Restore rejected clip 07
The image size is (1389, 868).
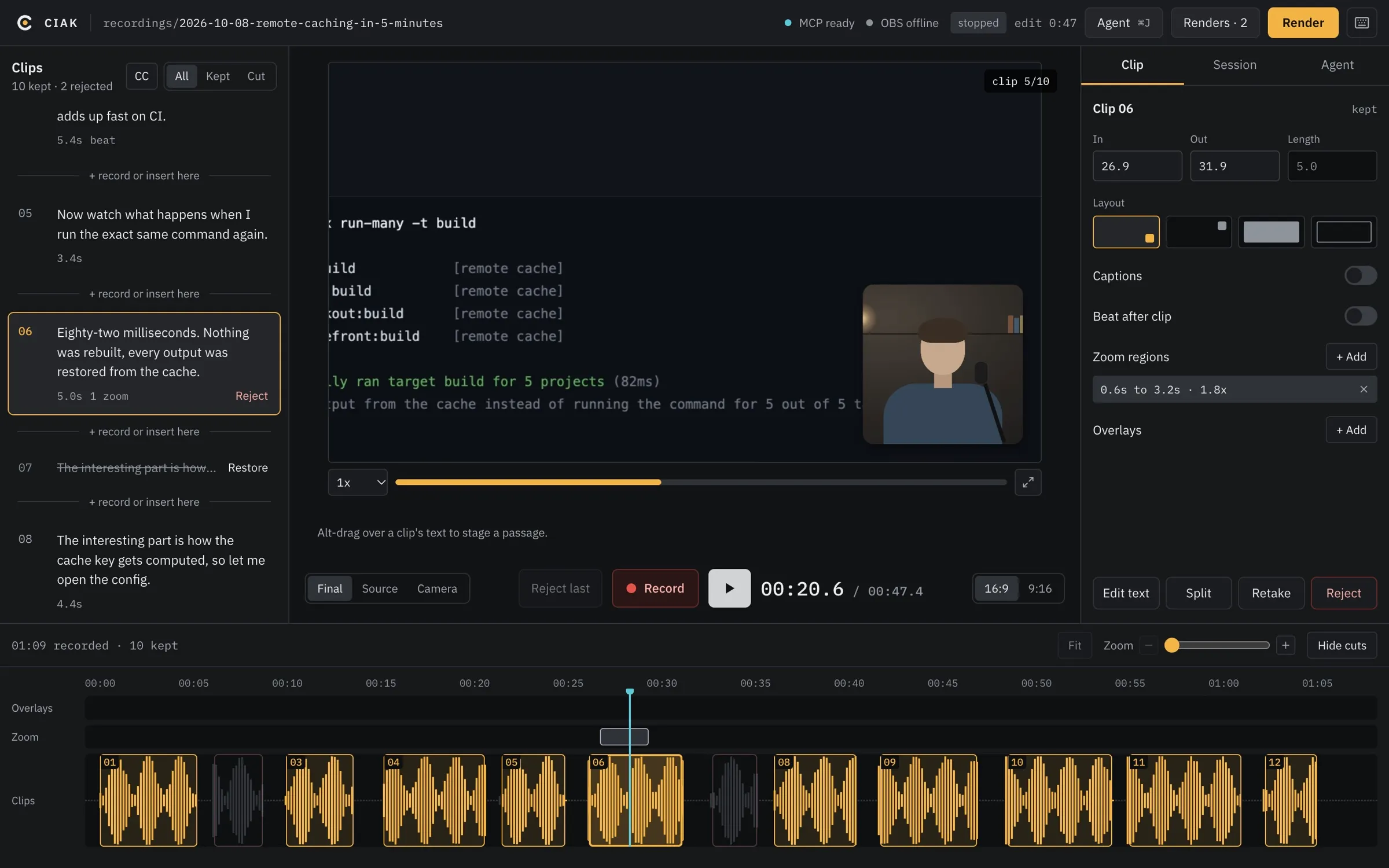click(248, 468)
